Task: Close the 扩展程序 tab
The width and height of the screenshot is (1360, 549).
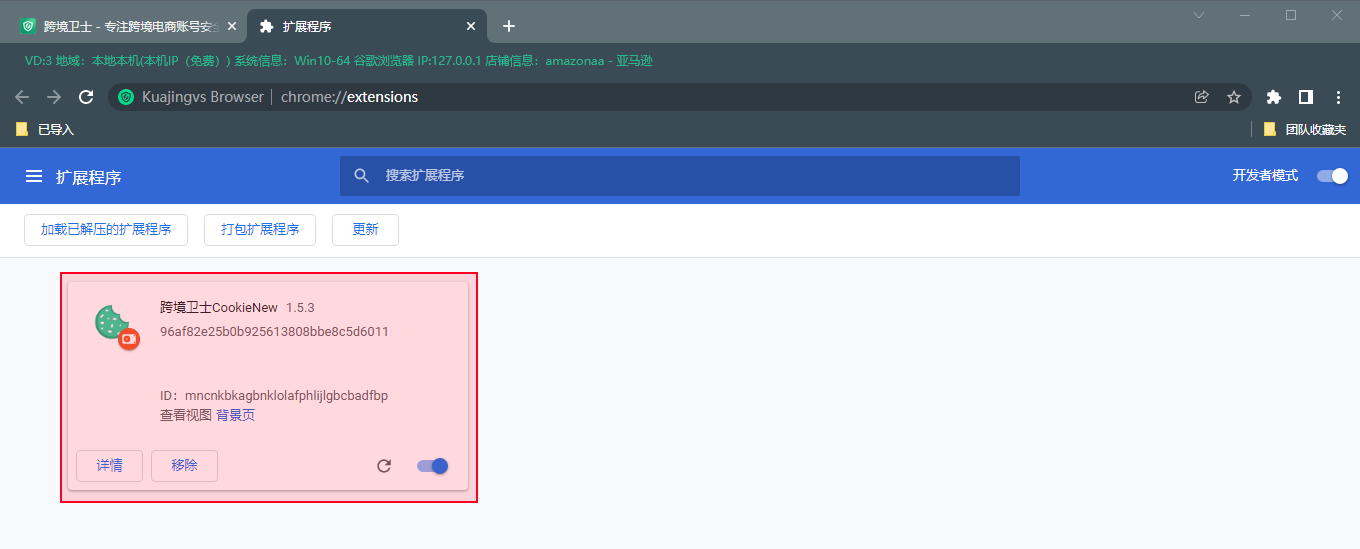Action: pos(471,26)
